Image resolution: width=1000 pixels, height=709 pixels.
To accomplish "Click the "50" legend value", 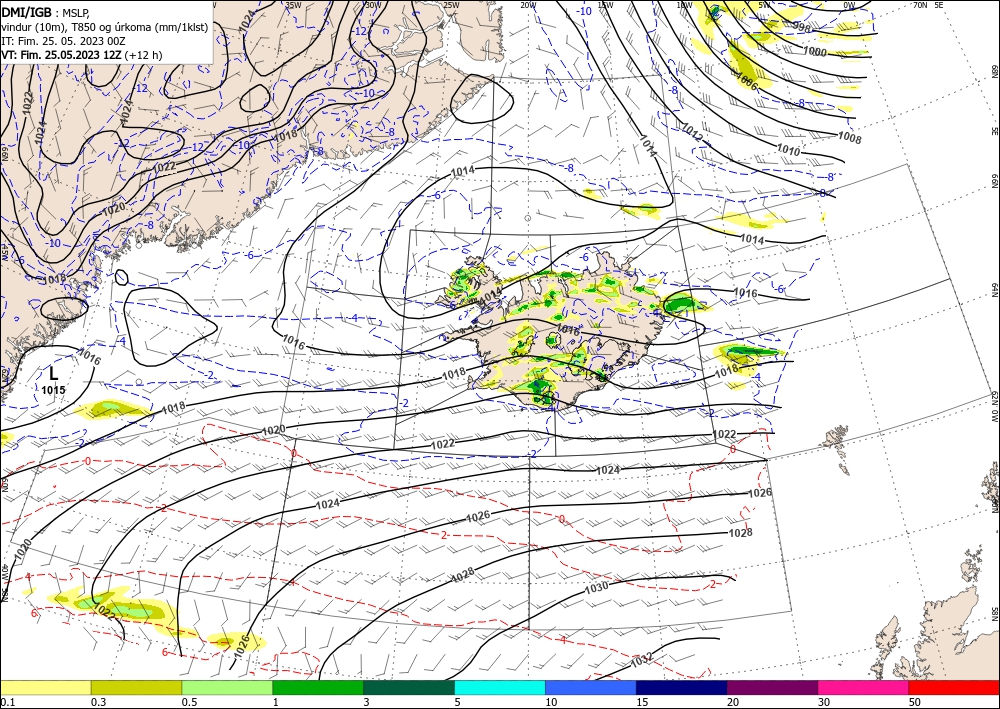I will click(915, 702).
